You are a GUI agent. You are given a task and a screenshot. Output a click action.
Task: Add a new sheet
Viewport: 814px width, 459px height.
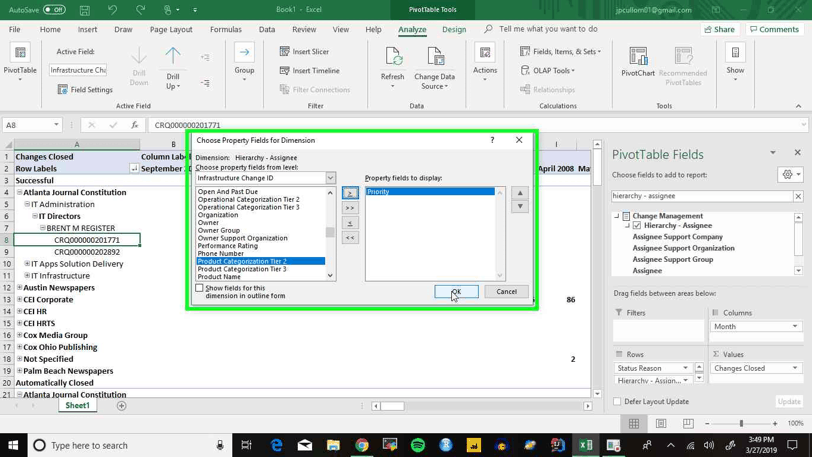[x=121, y=406]
